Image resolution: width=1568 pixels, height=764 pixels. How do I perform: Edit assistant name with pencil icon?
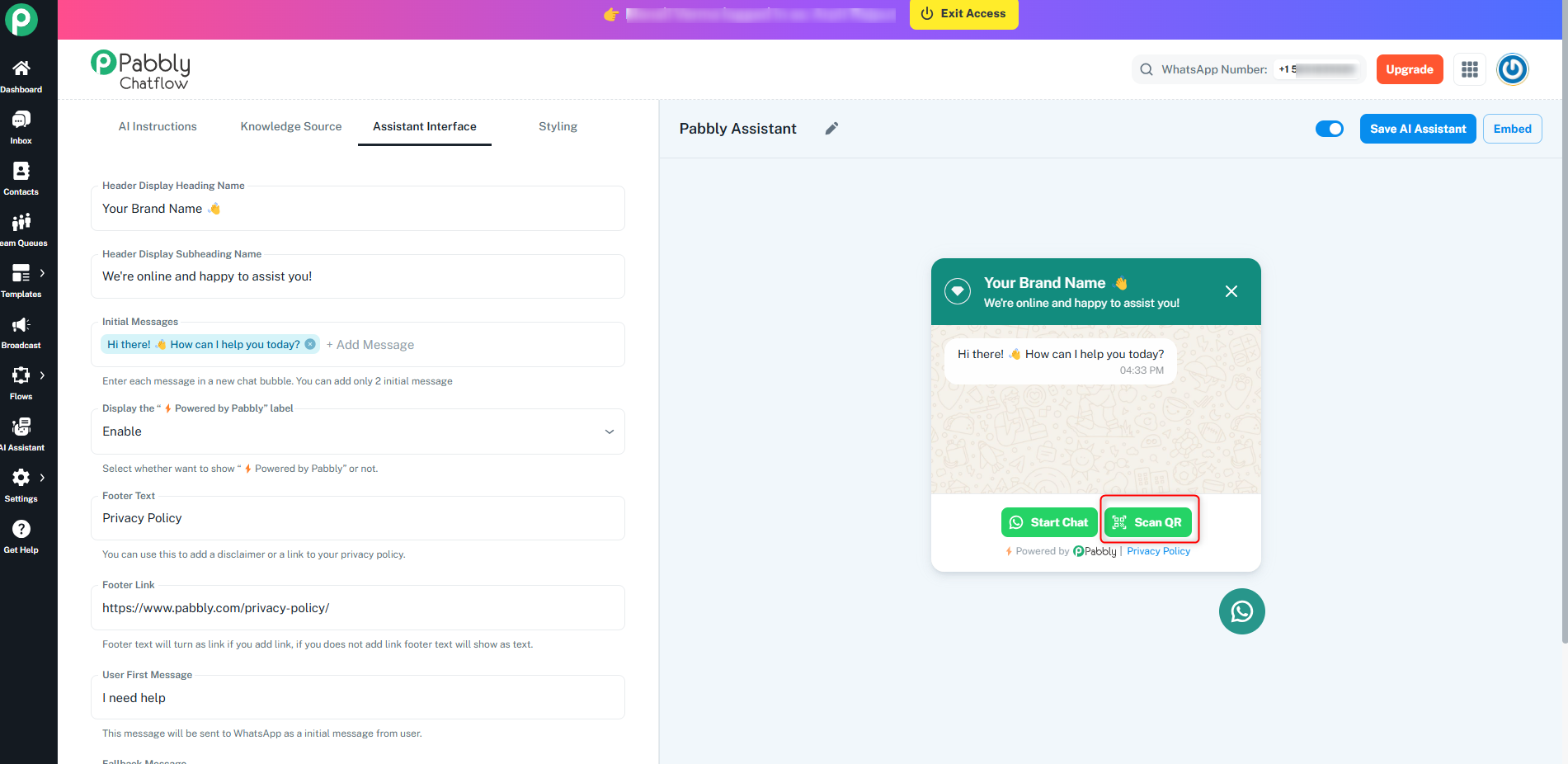831,129
